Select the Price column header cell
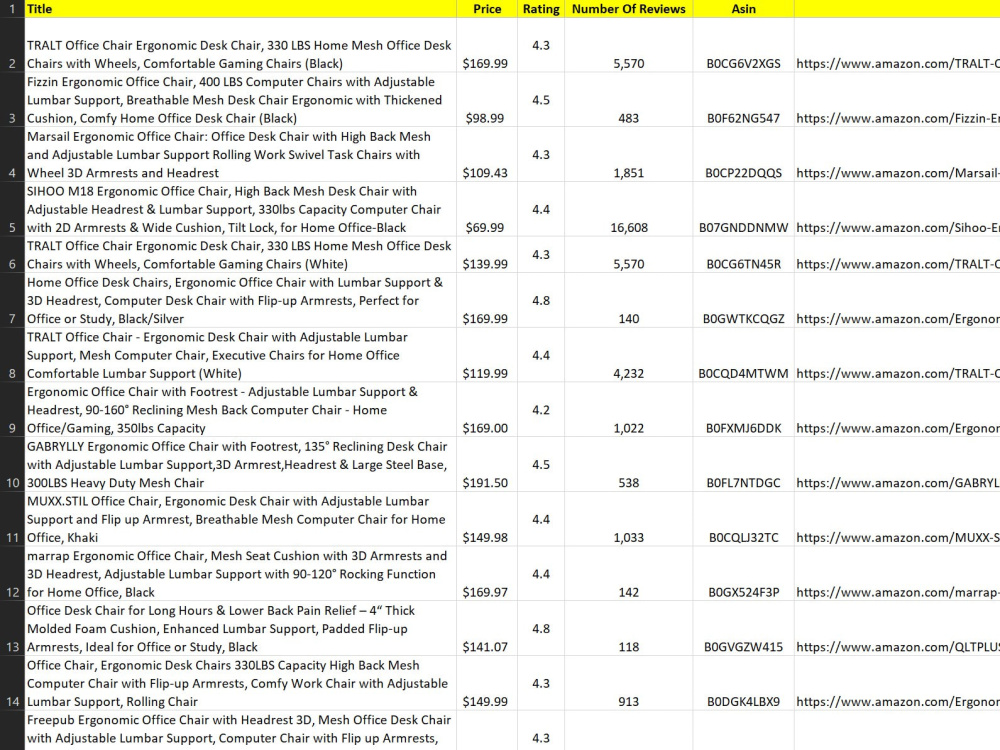 [x=487, y=9]
